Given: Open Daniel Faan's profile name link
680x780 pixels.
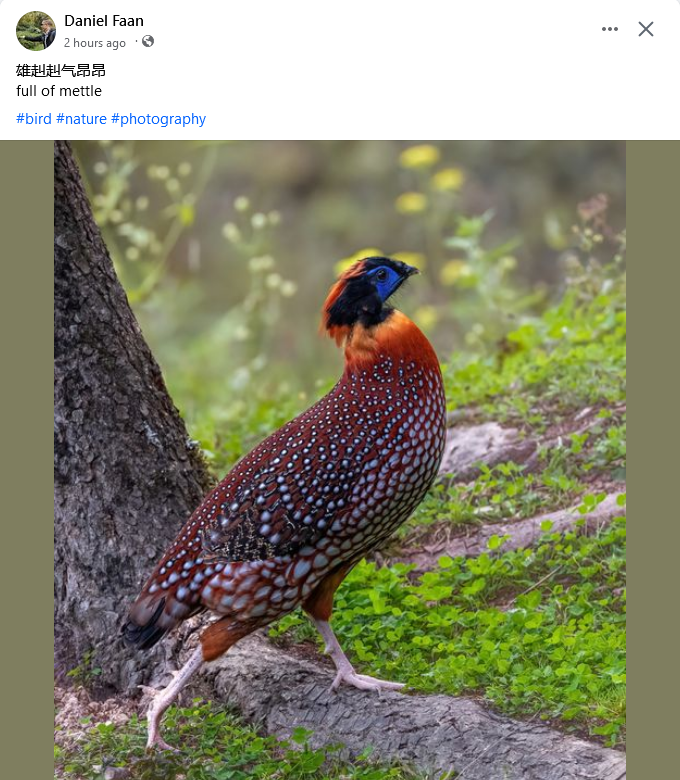Looking at the screenshot, I should click(x=104, y=21).
